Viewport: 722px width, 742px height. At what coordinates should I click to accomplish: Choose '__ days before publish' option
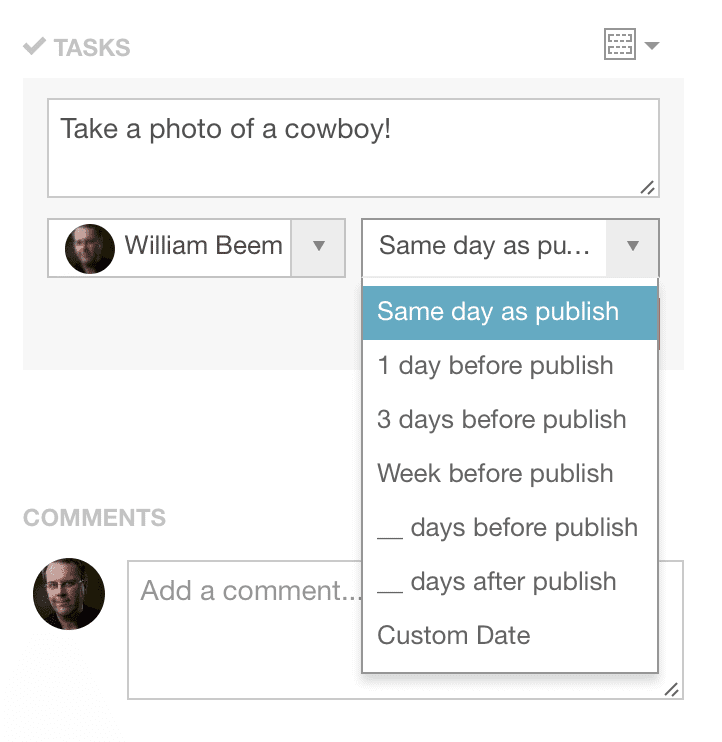(x=510, y=528)
